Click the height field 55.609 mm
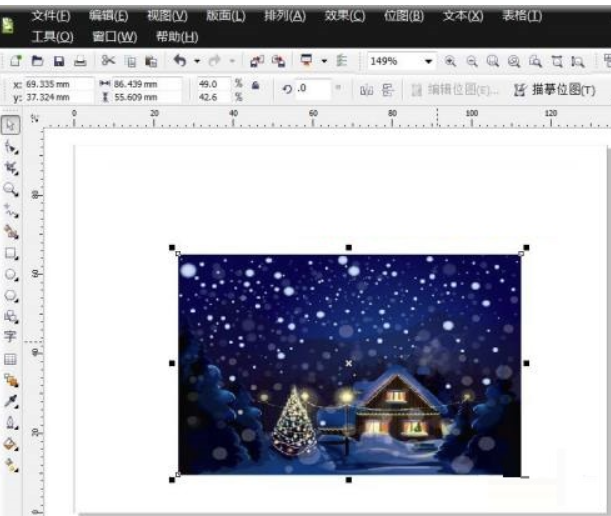611x516 pixels. (146, 97)
